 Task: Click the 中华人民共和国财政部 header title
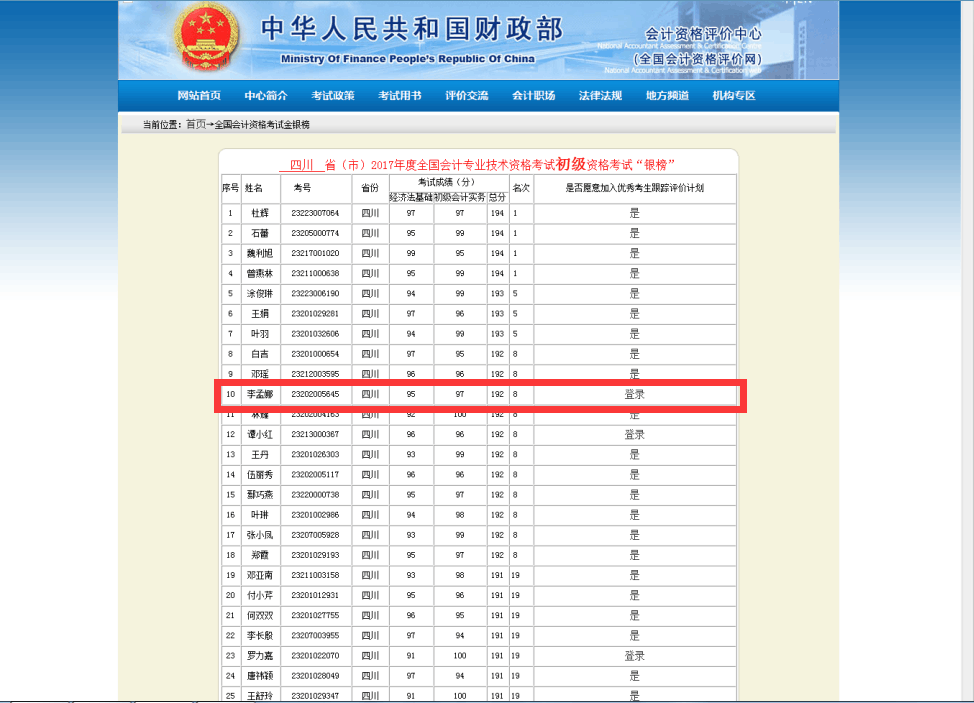click(x=412, y=30)
